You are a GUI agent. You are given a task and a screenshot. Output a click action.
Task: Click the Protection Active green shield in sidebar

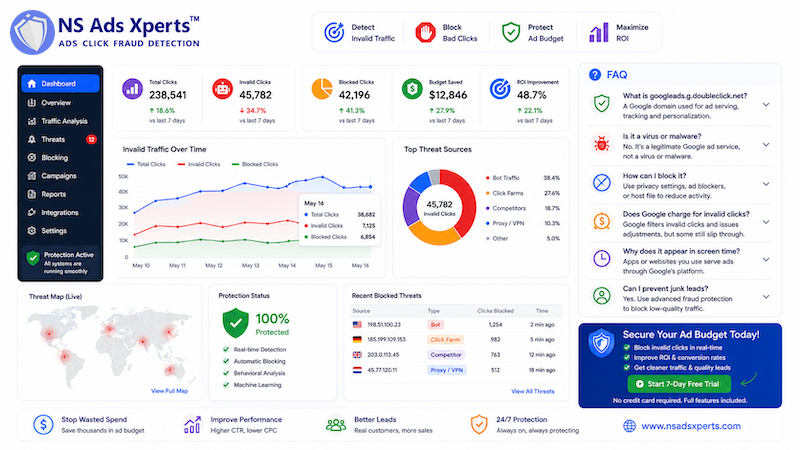[33, 258]
